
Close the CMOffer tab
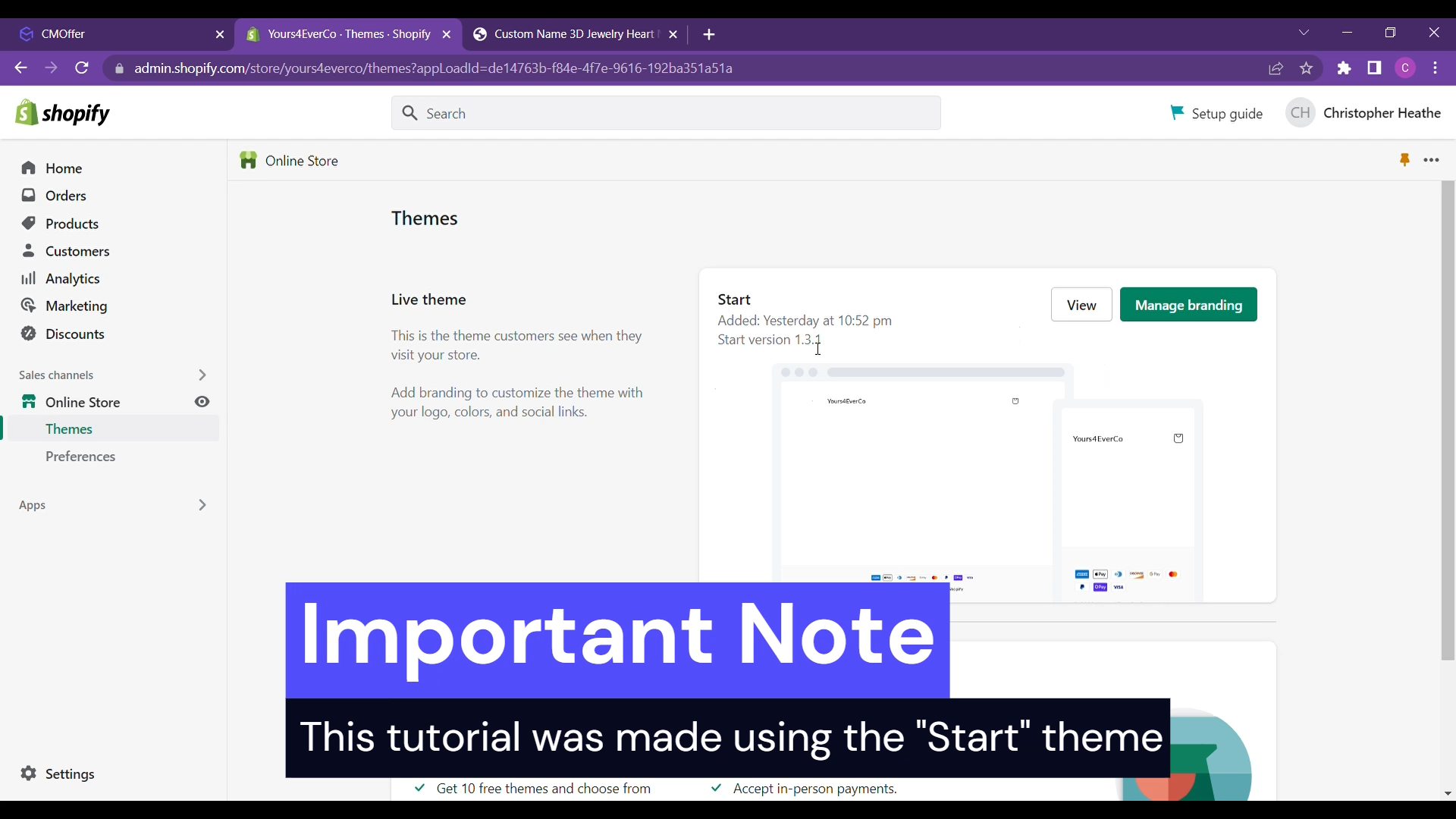[x=220, y=34]
